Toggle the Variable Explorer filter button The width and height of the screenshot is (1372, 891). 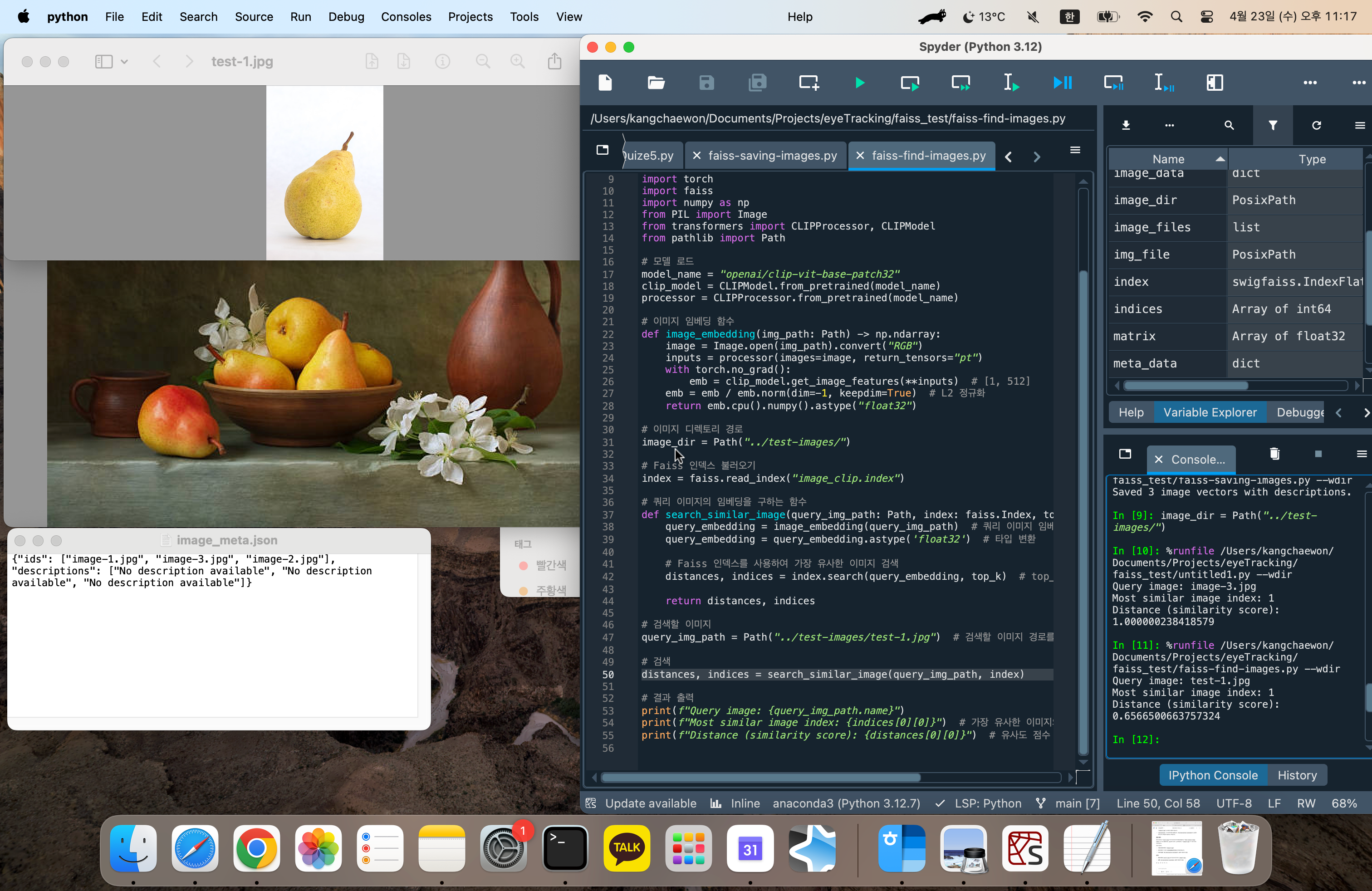[x=1272, y=126]
